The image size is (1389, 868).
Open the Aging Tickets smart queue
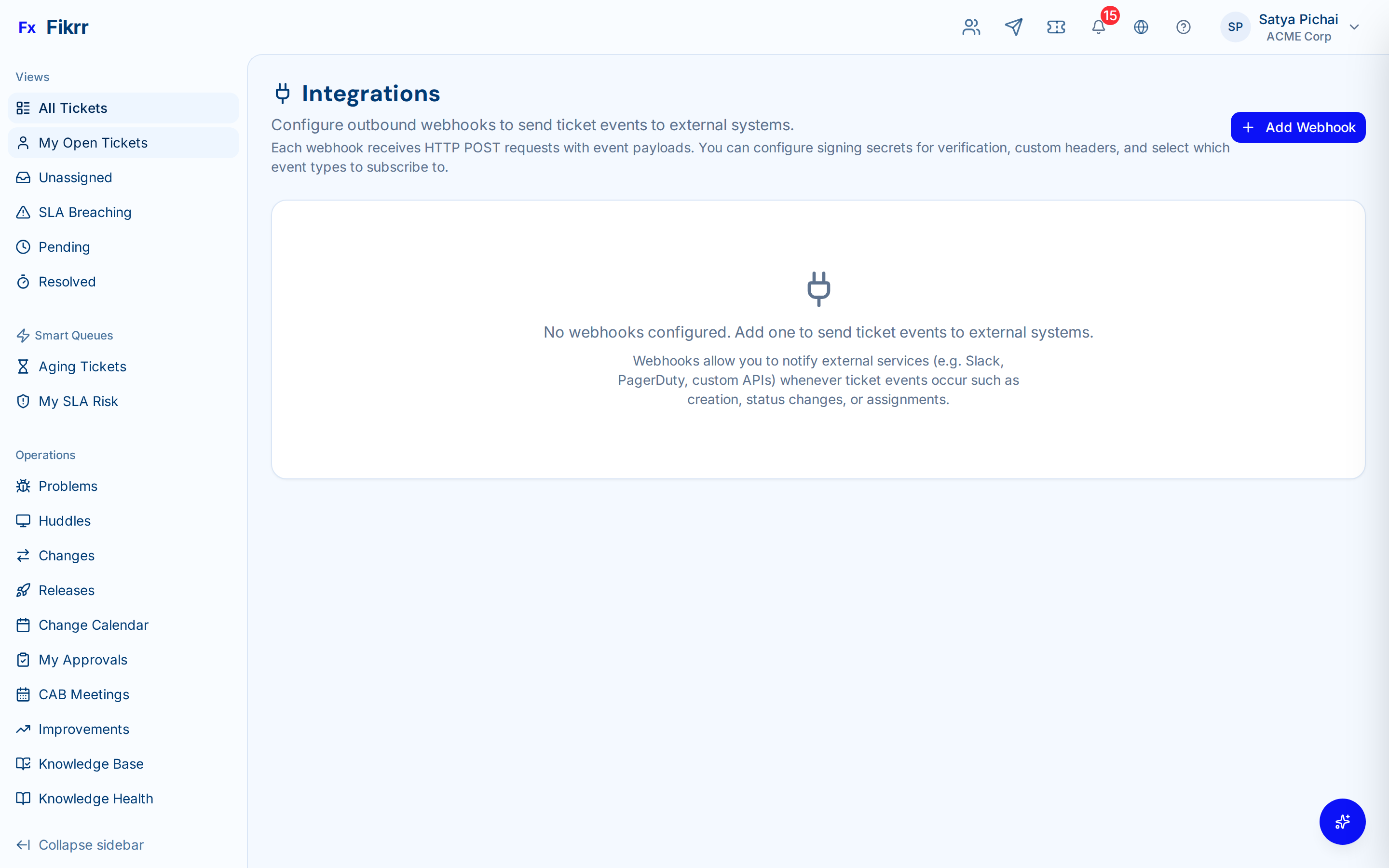[x=82, y=366]
